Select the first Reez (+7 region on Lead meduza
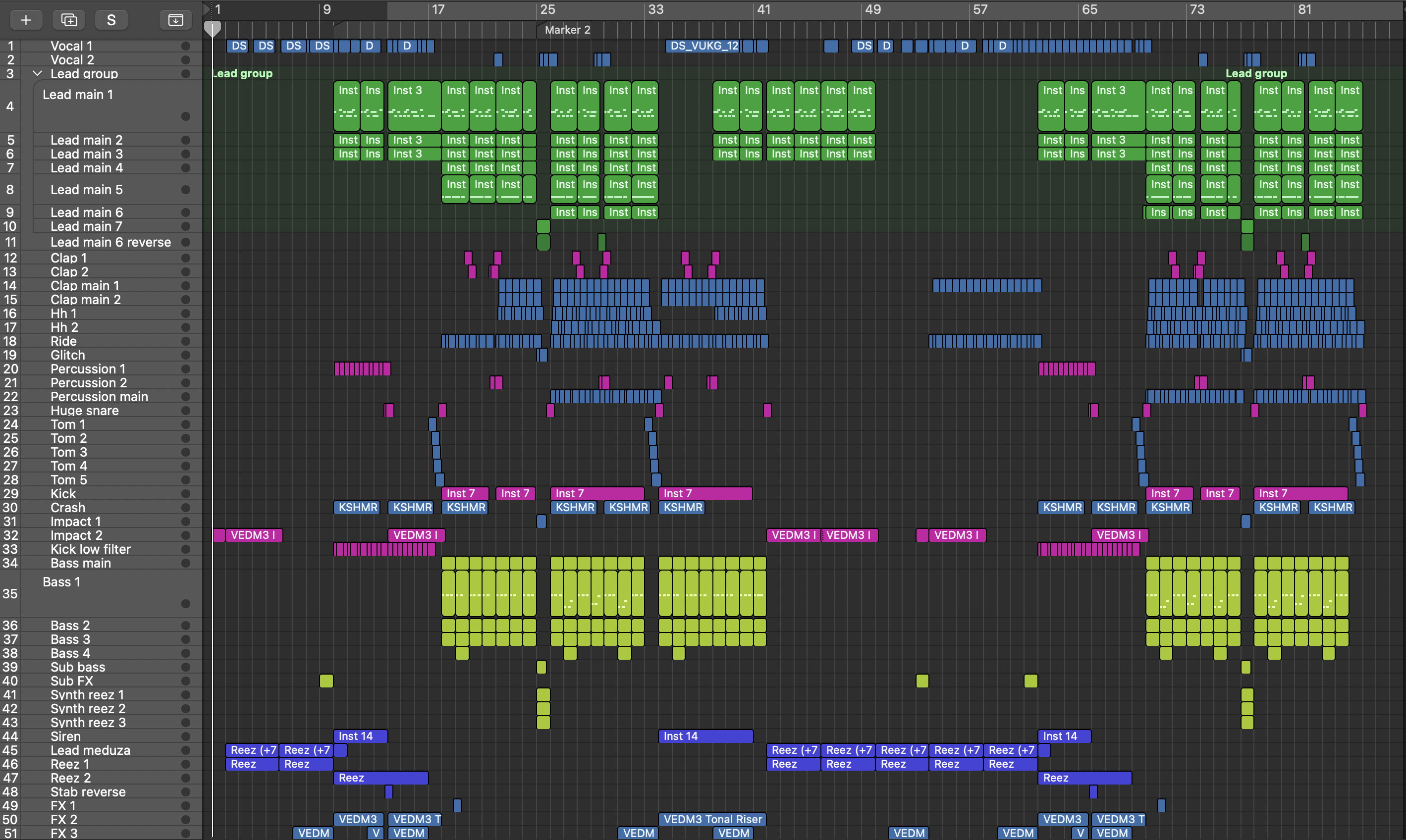The image size is (1406, 840). [x=252, y=750]
